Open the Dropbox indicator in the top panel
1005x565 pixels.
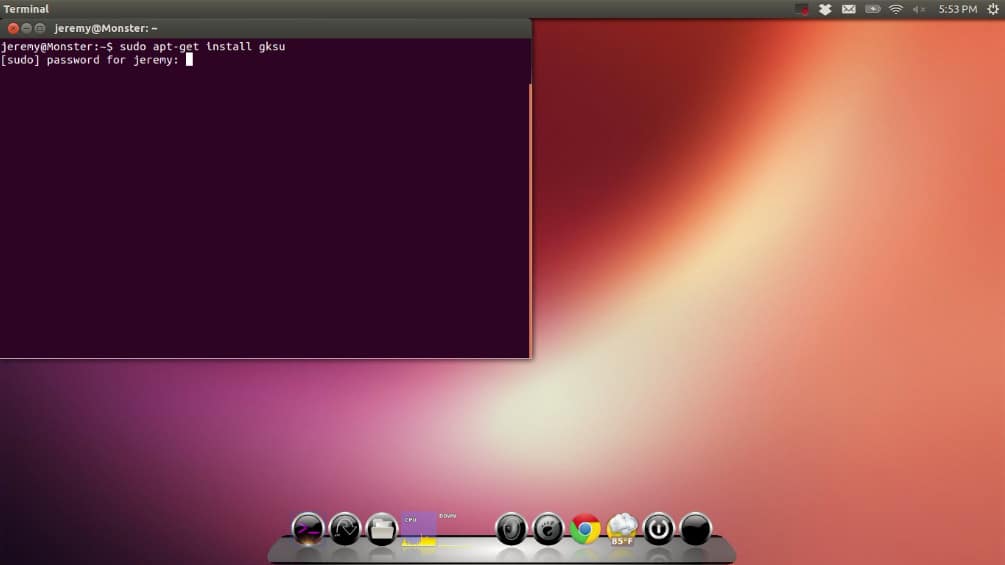click(x=825, y=9)
